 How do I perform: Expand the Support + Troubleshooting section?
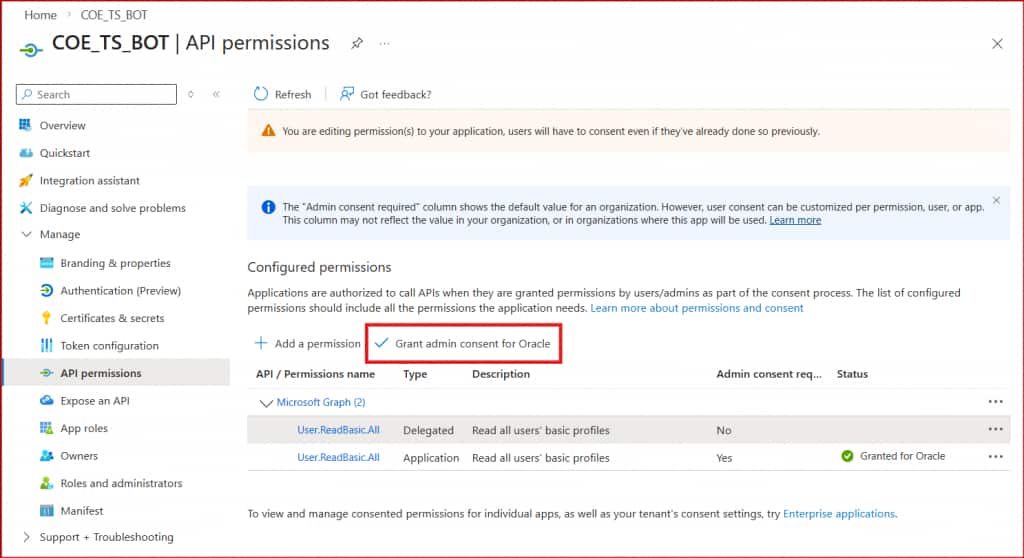pos(26,537)
